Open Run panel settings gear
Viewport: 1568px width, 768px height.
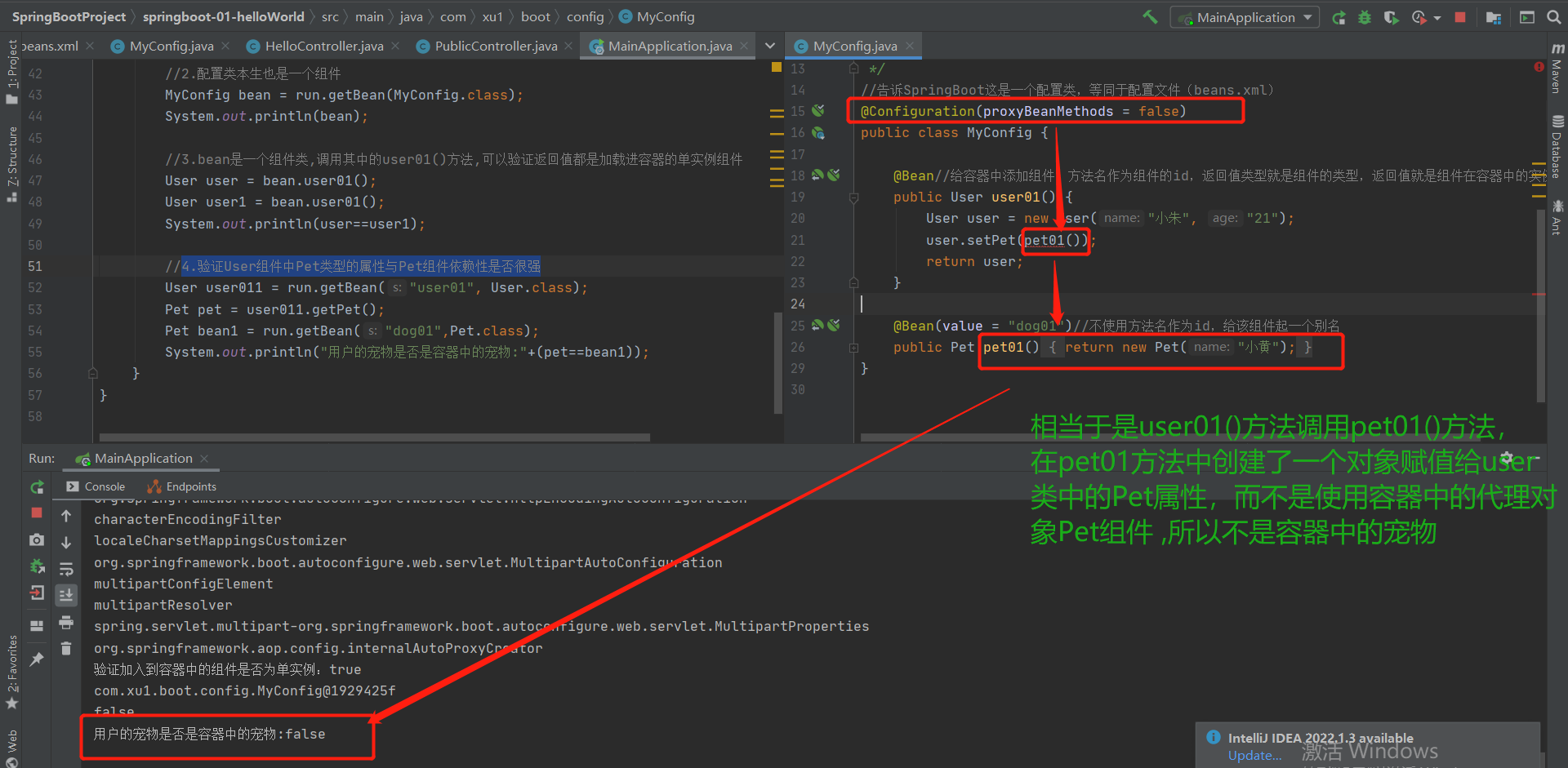[1507, 458]
